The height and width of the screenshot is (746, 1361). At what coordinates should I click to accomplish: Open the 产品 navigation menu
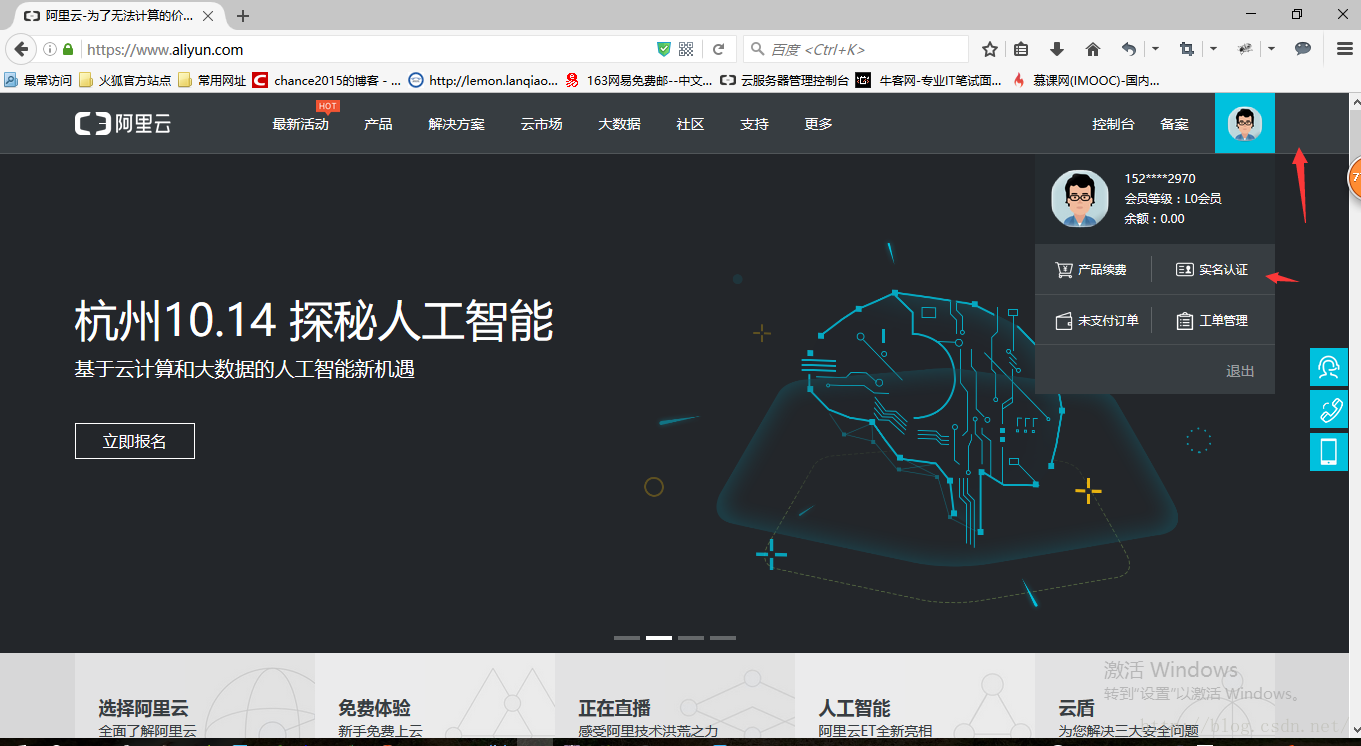(x=378, y=124)
